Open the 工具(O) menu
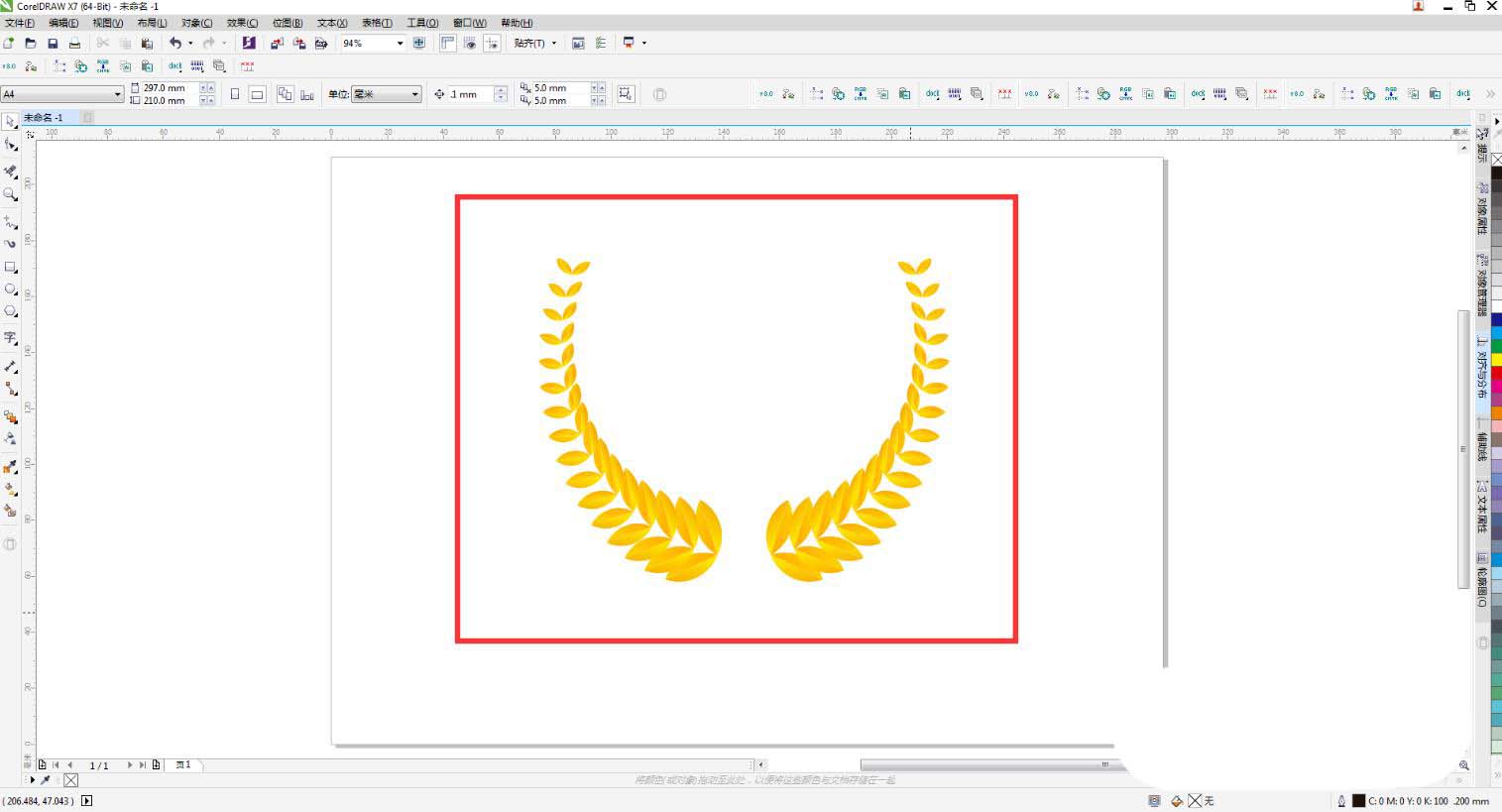The image size is (1502, 812). (422, 23)
